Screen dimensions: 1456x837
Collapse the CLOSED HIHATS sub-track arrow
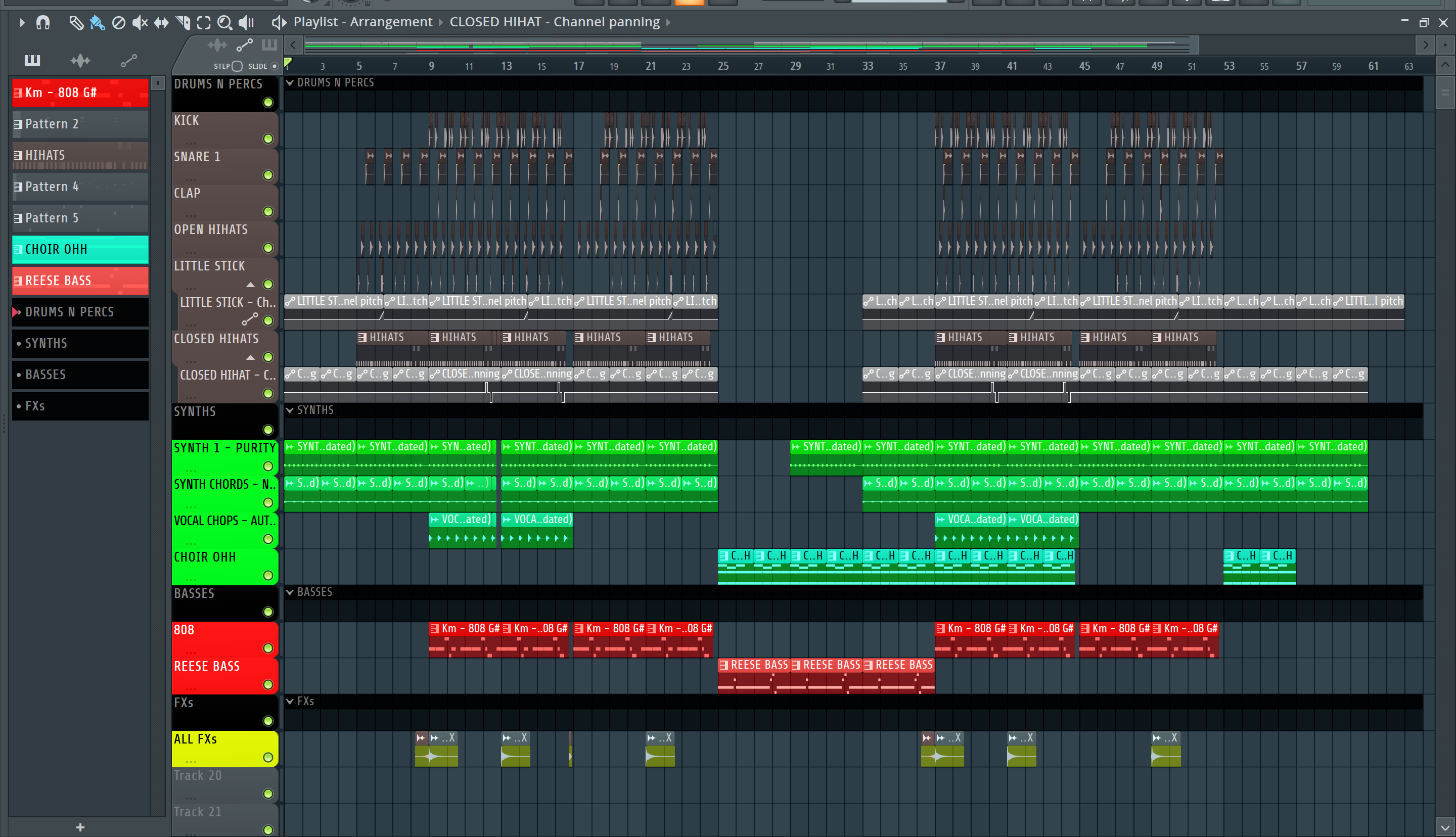click(x=251, y=357)
